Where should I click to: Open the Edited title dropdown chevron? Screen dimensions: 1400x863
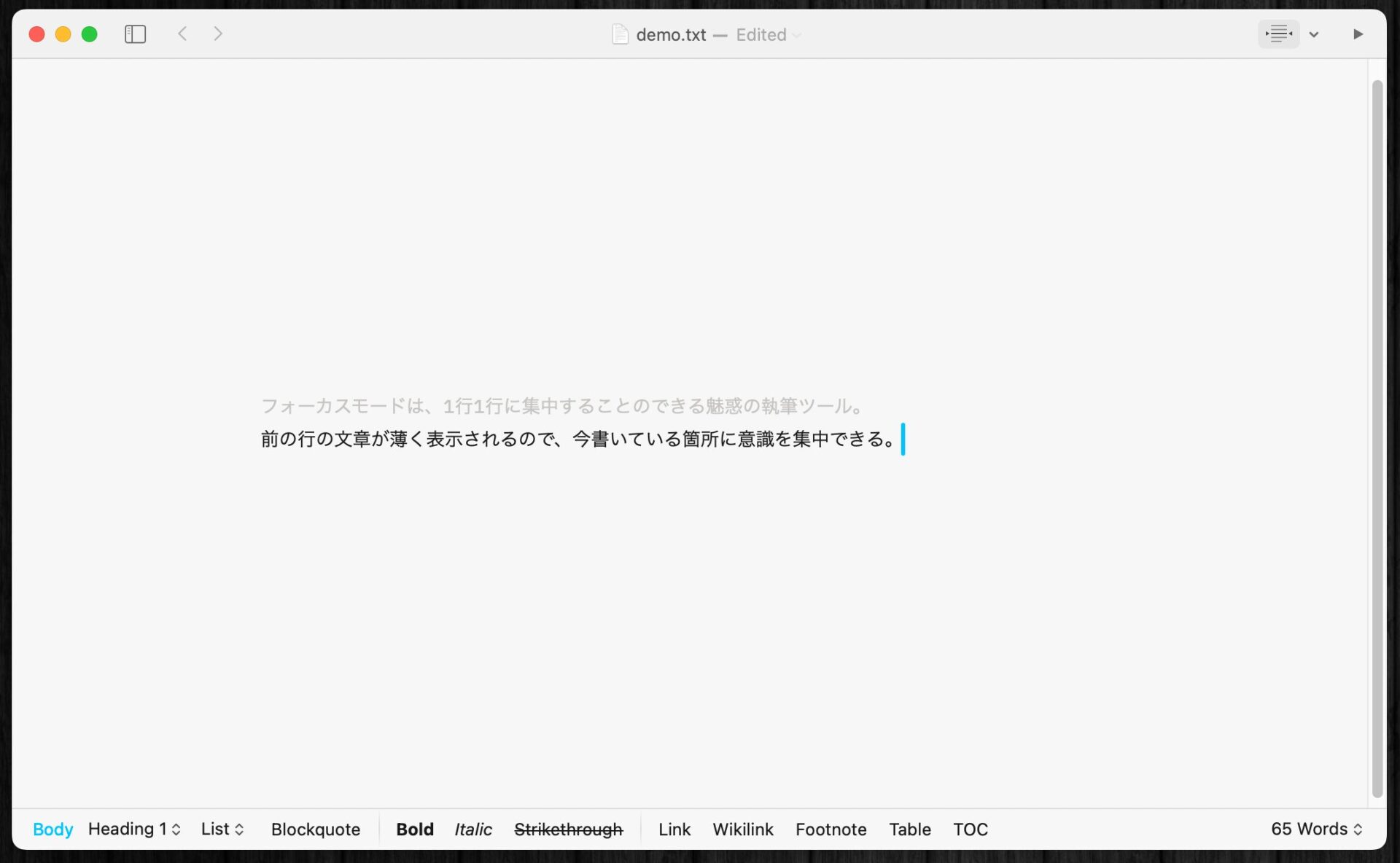click(x=796, y=35)
